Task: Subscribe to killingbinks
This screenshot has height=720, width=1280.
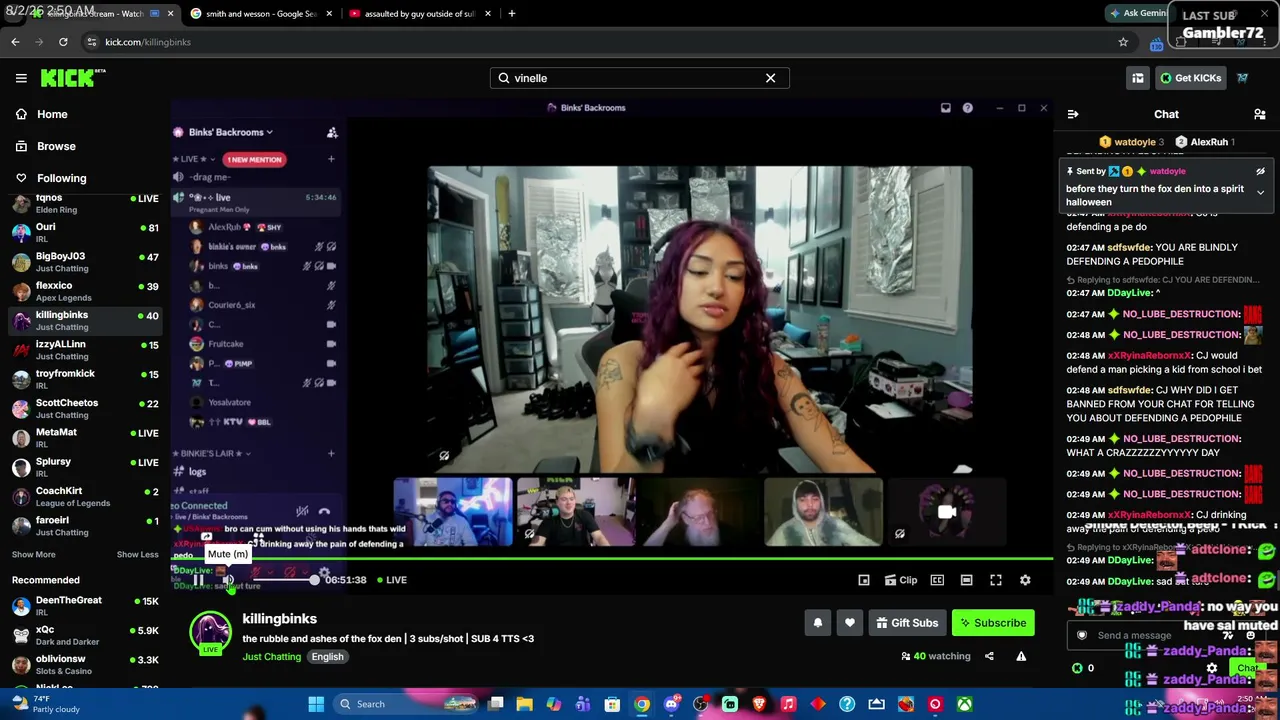Action: coord(993,623)
